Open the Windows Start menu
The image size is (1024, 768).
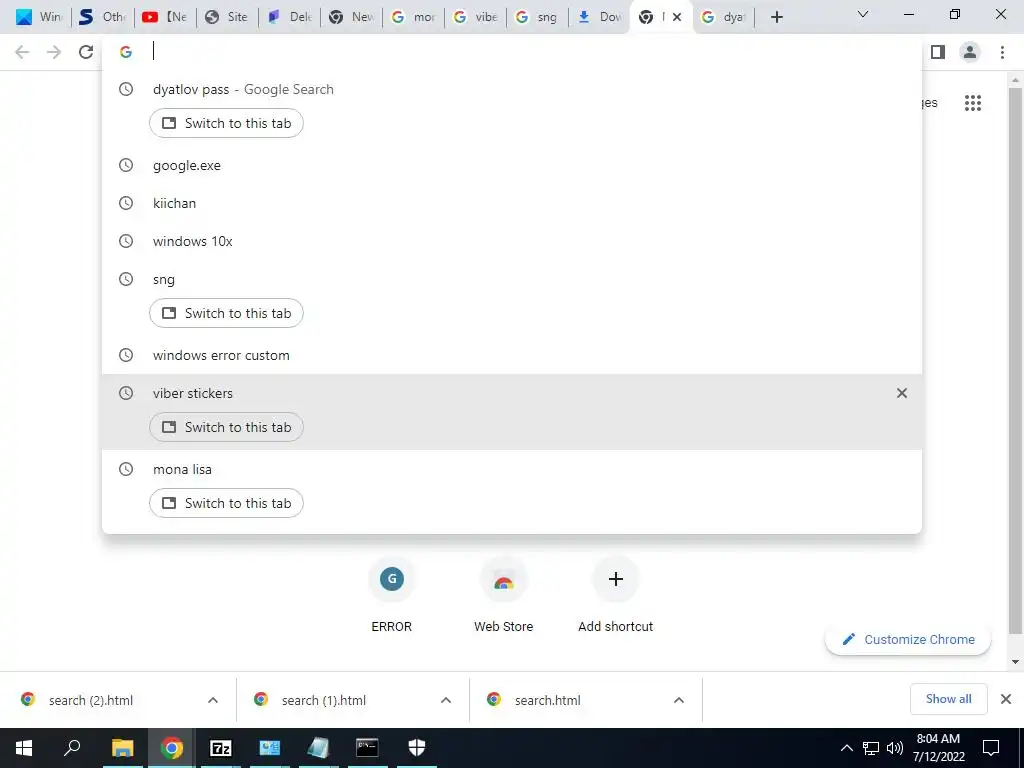[x=24, y=748]
